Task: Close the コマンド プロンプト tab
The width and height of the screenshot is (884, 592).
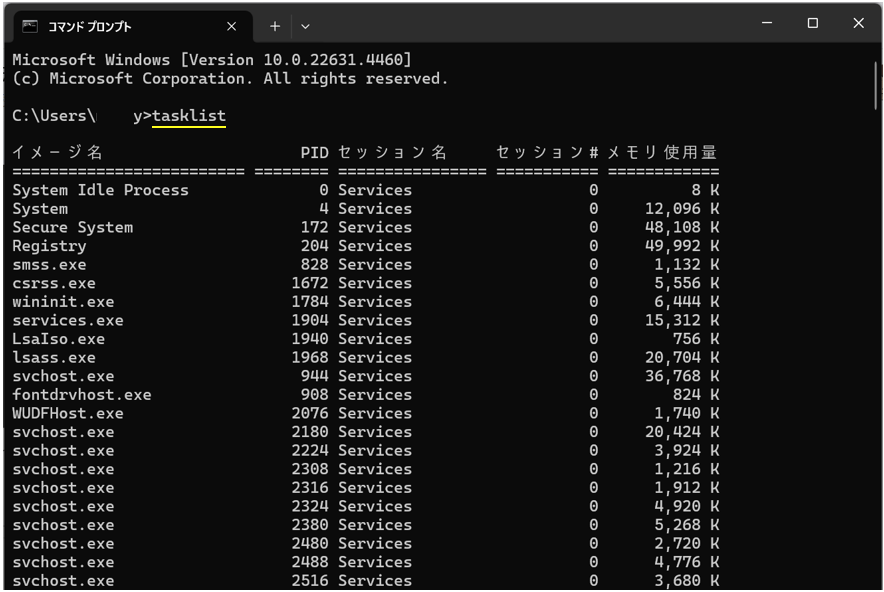Action: click(x=231, y=26)
